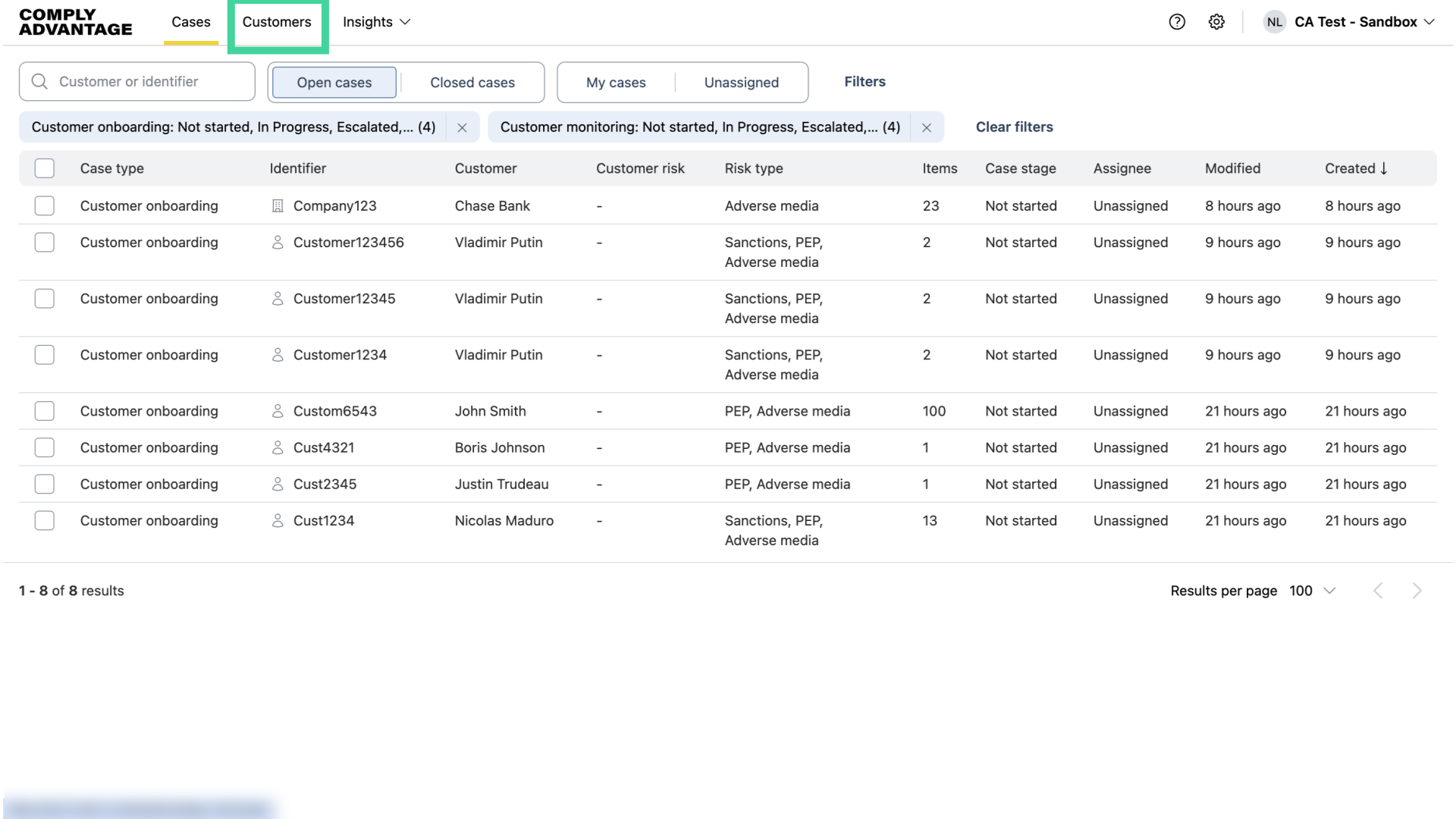
Task: Go to previous results page arrow
Action: (x=1378, y=591)
